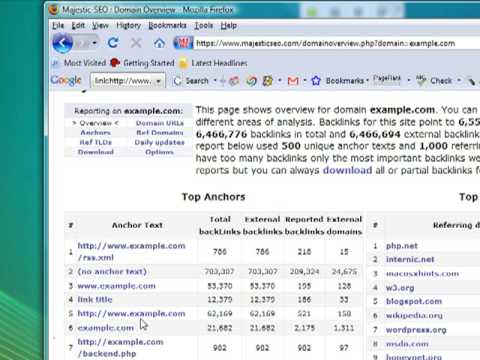
Task: Open the Search button dropdown arrow
Action: point(215,81)
